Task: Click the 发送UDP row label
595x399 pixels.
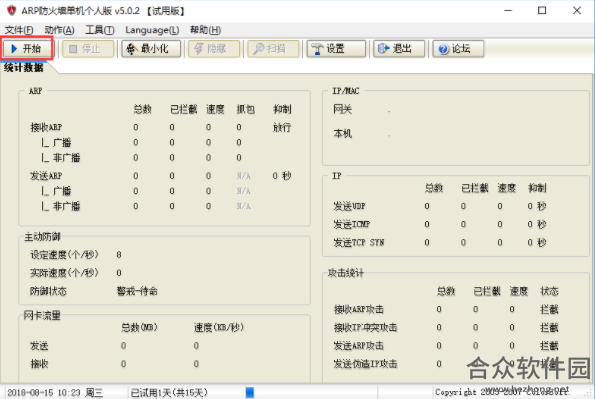Action: click(349, 206)
